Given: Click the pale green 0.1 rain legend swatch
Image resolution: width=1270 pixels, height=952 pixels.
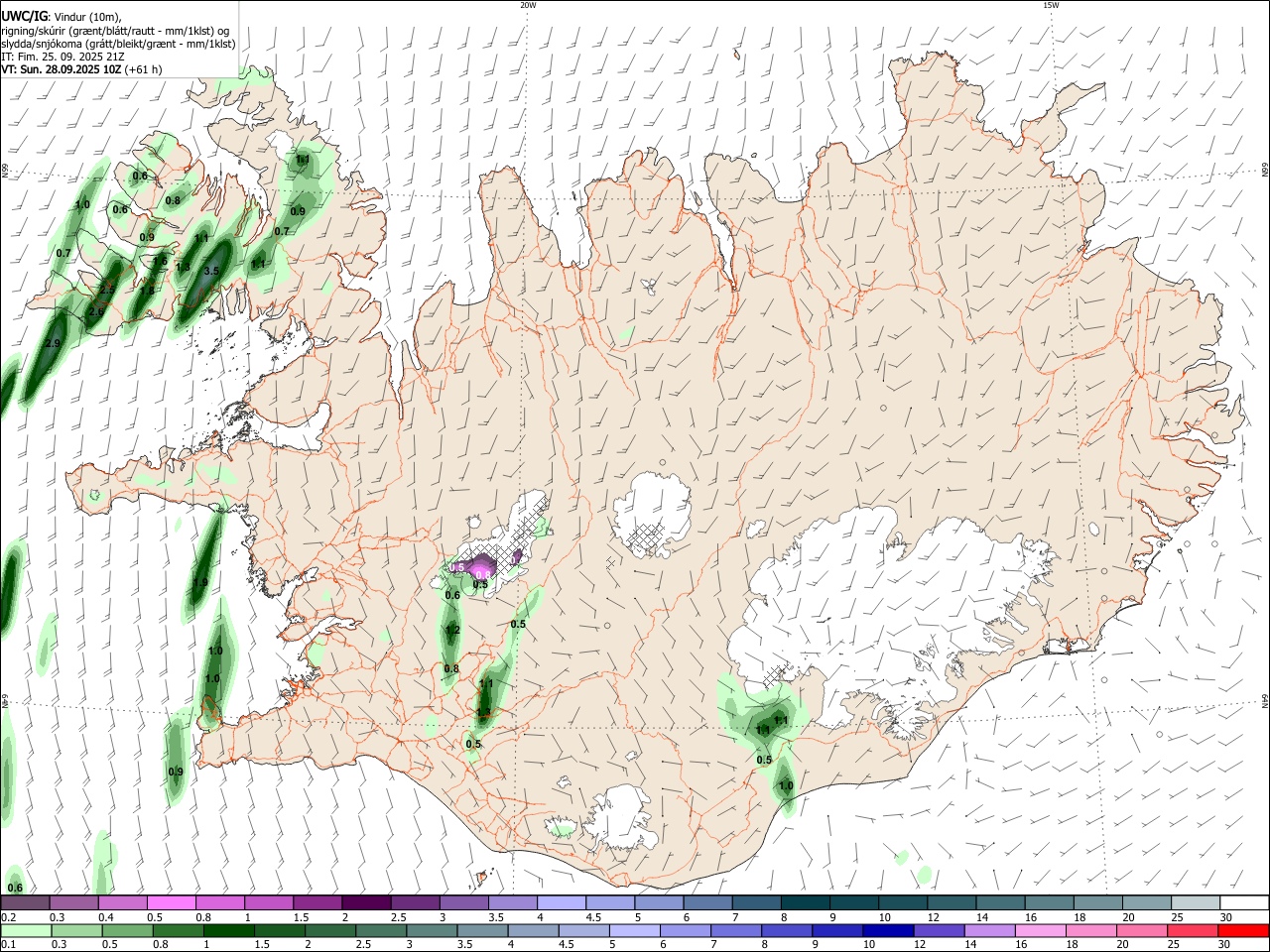Looking at the screenshot, I should [x=25, y=930].
